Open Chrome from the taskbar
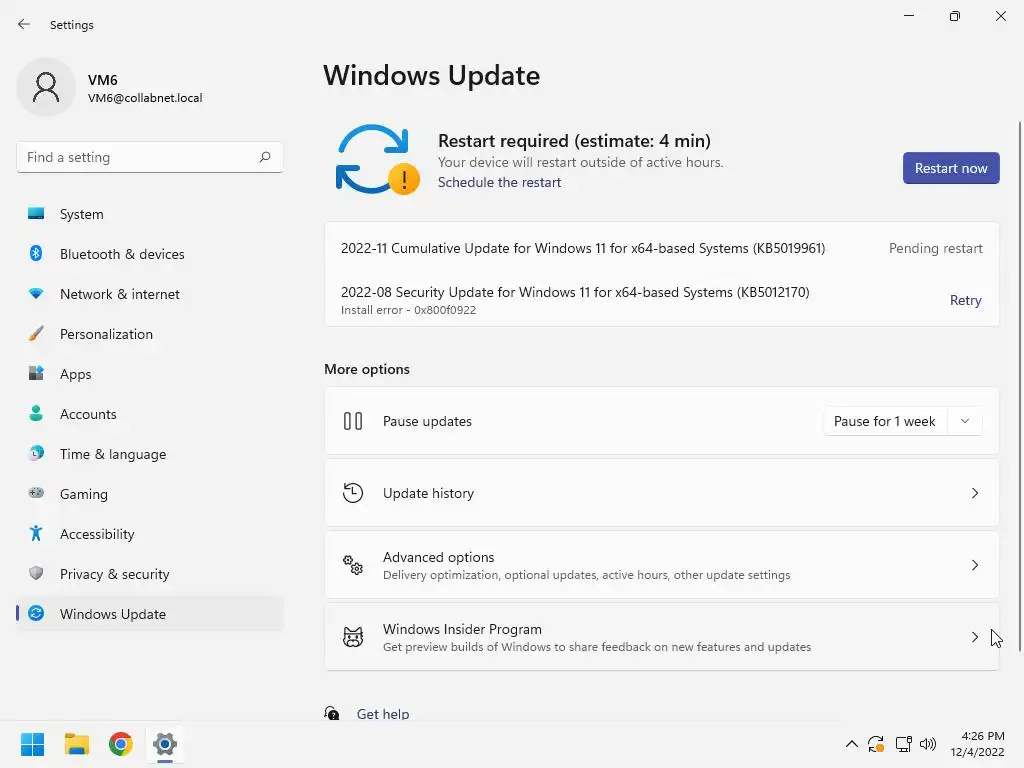The height and width of the screenshot is (768, 1024). pos(121,744)
